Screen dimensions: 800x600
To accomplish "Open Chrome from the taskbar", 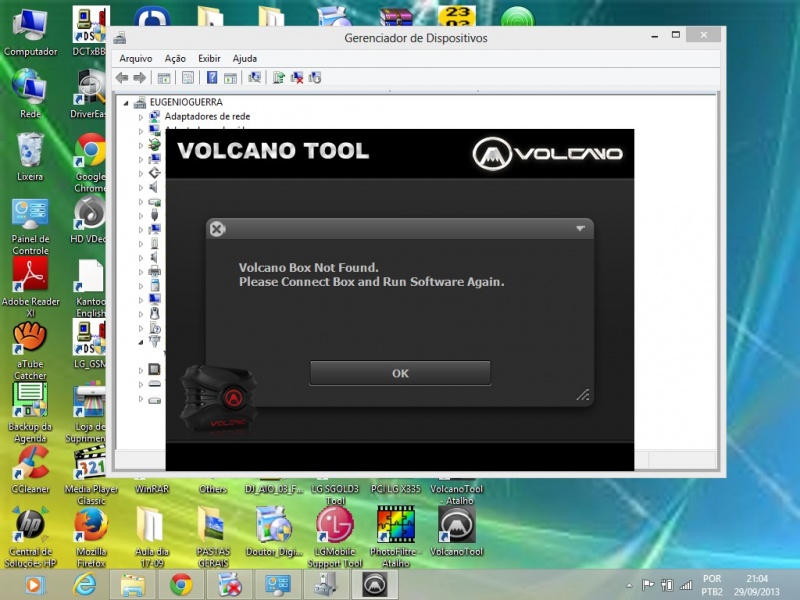I will pyautogui.click(x=181, y=585).
